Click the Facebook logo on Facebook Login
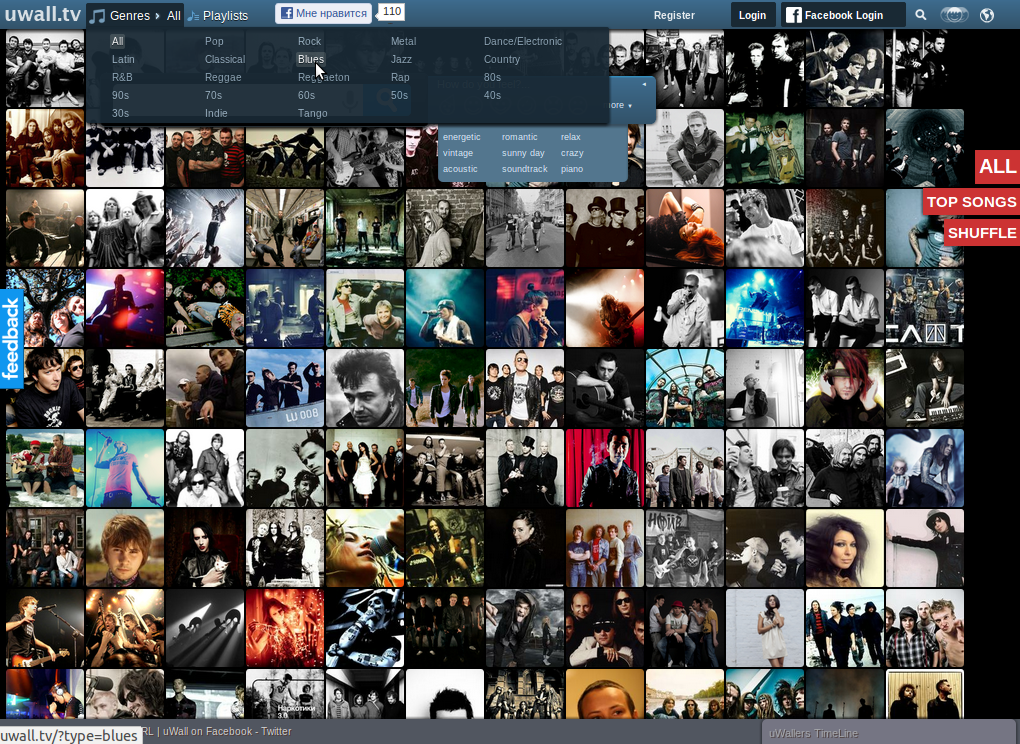This screenshot has height=744, width=1020. pos(793,15)
